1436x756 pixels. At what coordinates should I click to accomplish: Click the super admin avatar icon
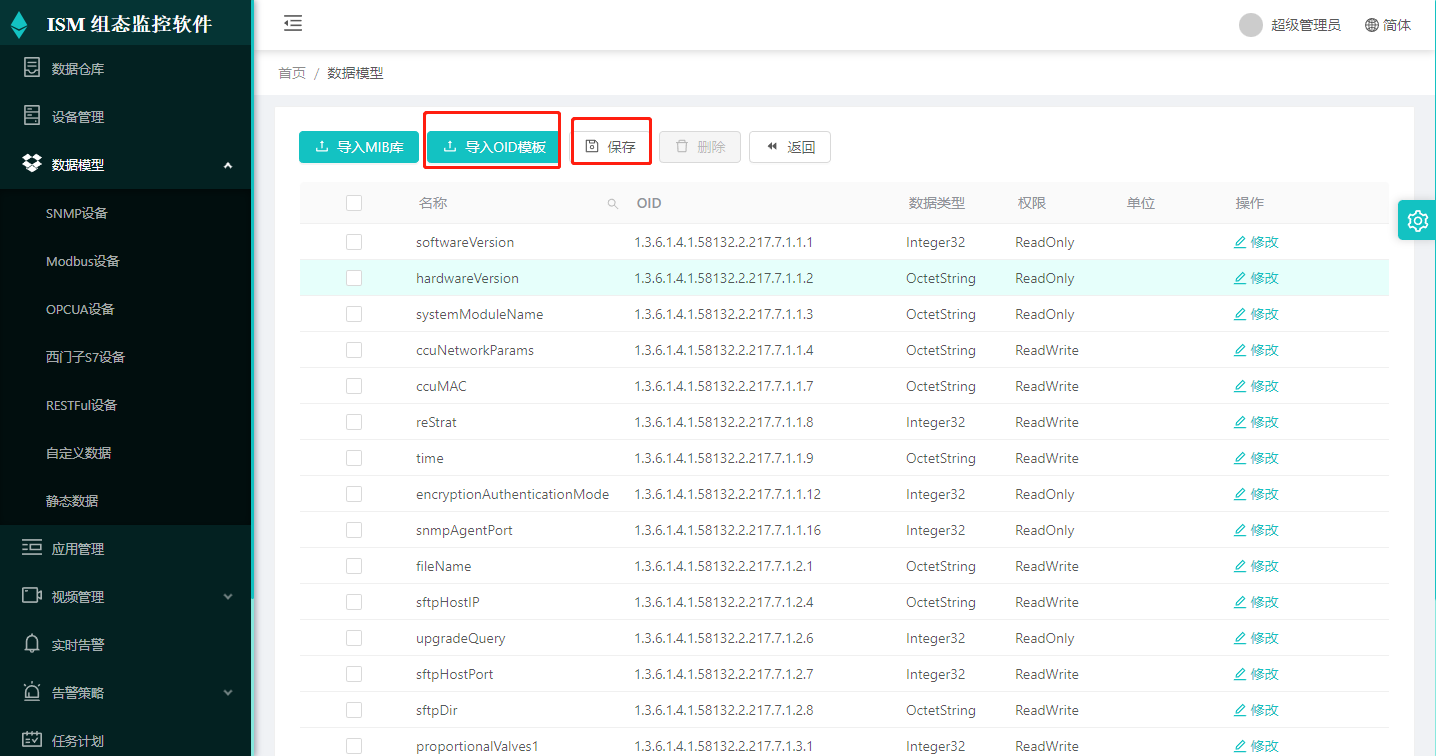point(1250,25)
